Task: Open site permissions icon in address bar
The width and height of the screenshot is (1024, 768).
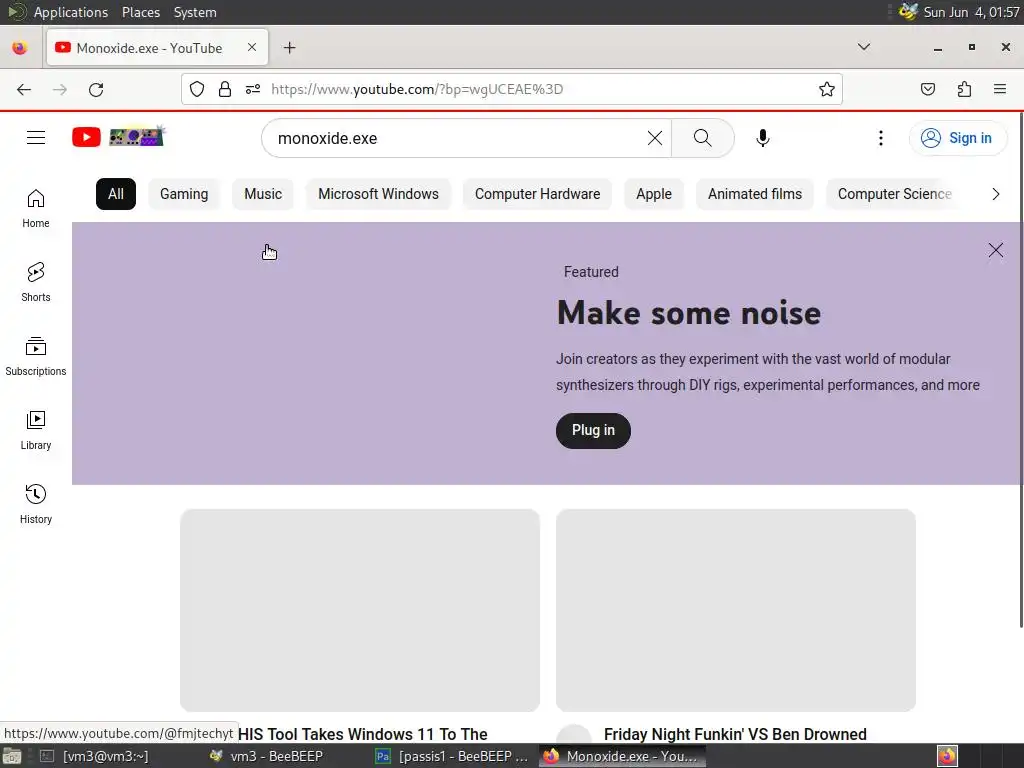Action: pyautogui.click(x=253, y=89)
